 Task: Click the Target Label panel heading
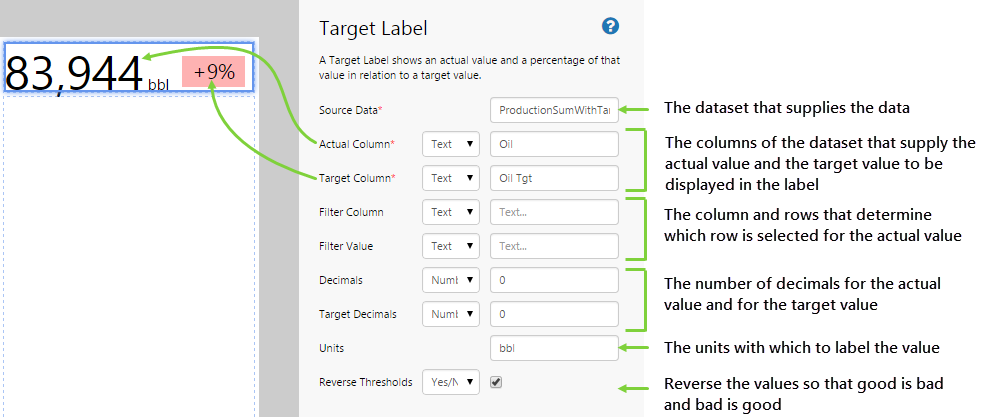pos(373,28)
